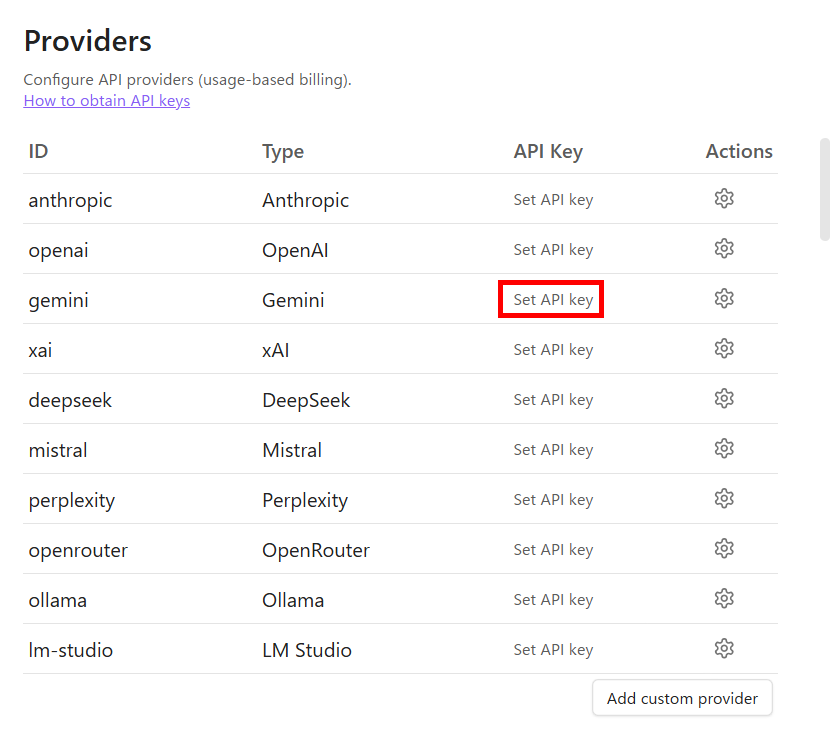Set the API key for Gemini
The width and height of the screenshot is (830, 747).
pyautogui.click(x=553, y=300)
